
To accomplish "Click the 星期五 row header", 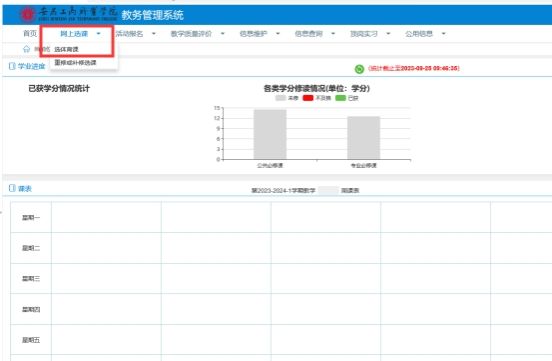I will tap(31, 340).
